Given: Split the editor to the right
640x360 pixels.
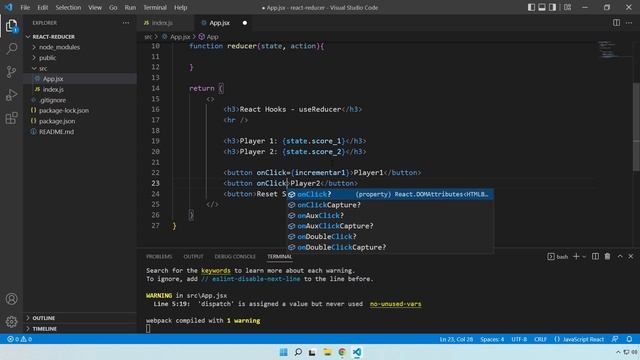Looking at the screenshot, I should pyautogui.click(x=616, y=23).
